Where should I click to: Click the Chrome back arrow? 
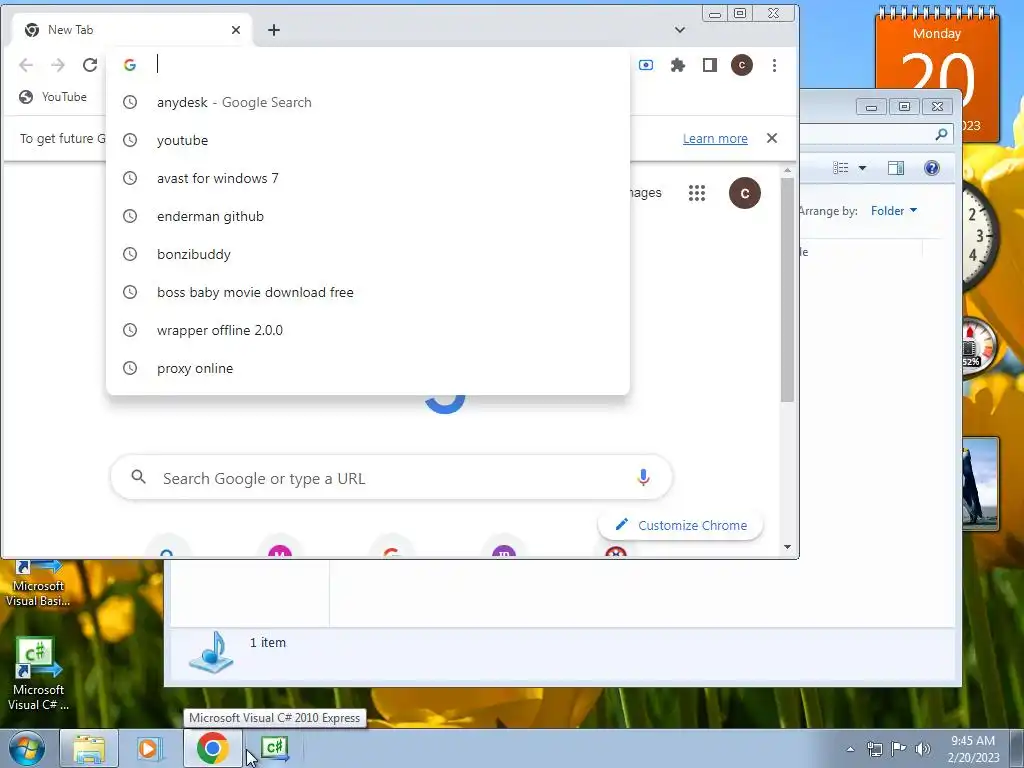26,65
